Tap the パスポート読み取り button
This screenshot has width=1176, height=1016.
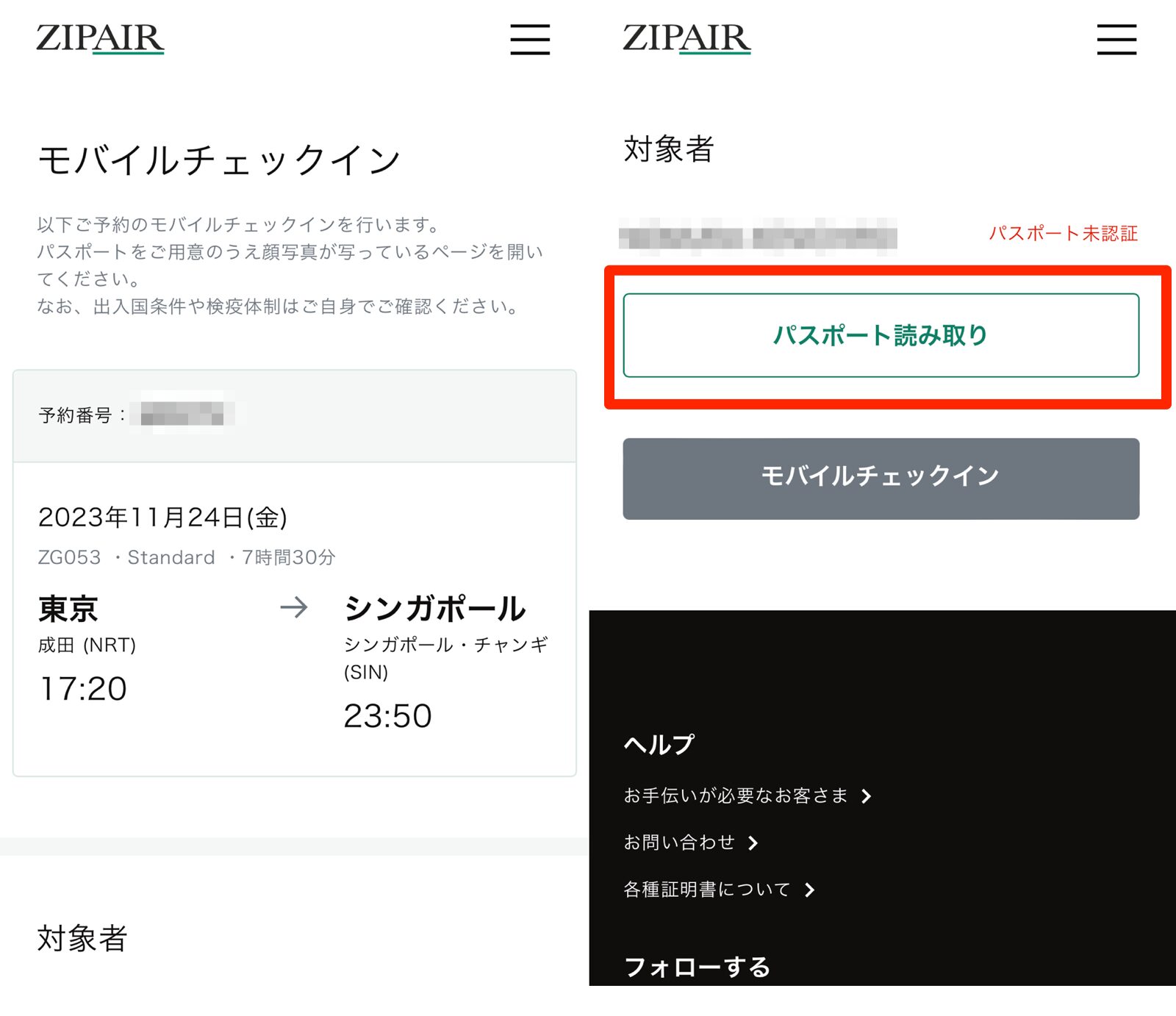click(x=881, y=335)
